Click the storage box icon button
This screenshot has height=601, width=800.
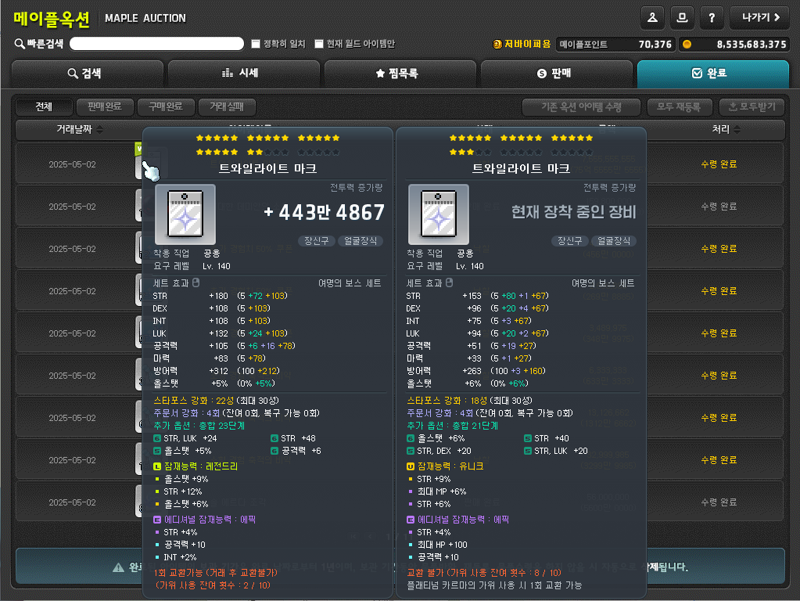coord(682,18)
